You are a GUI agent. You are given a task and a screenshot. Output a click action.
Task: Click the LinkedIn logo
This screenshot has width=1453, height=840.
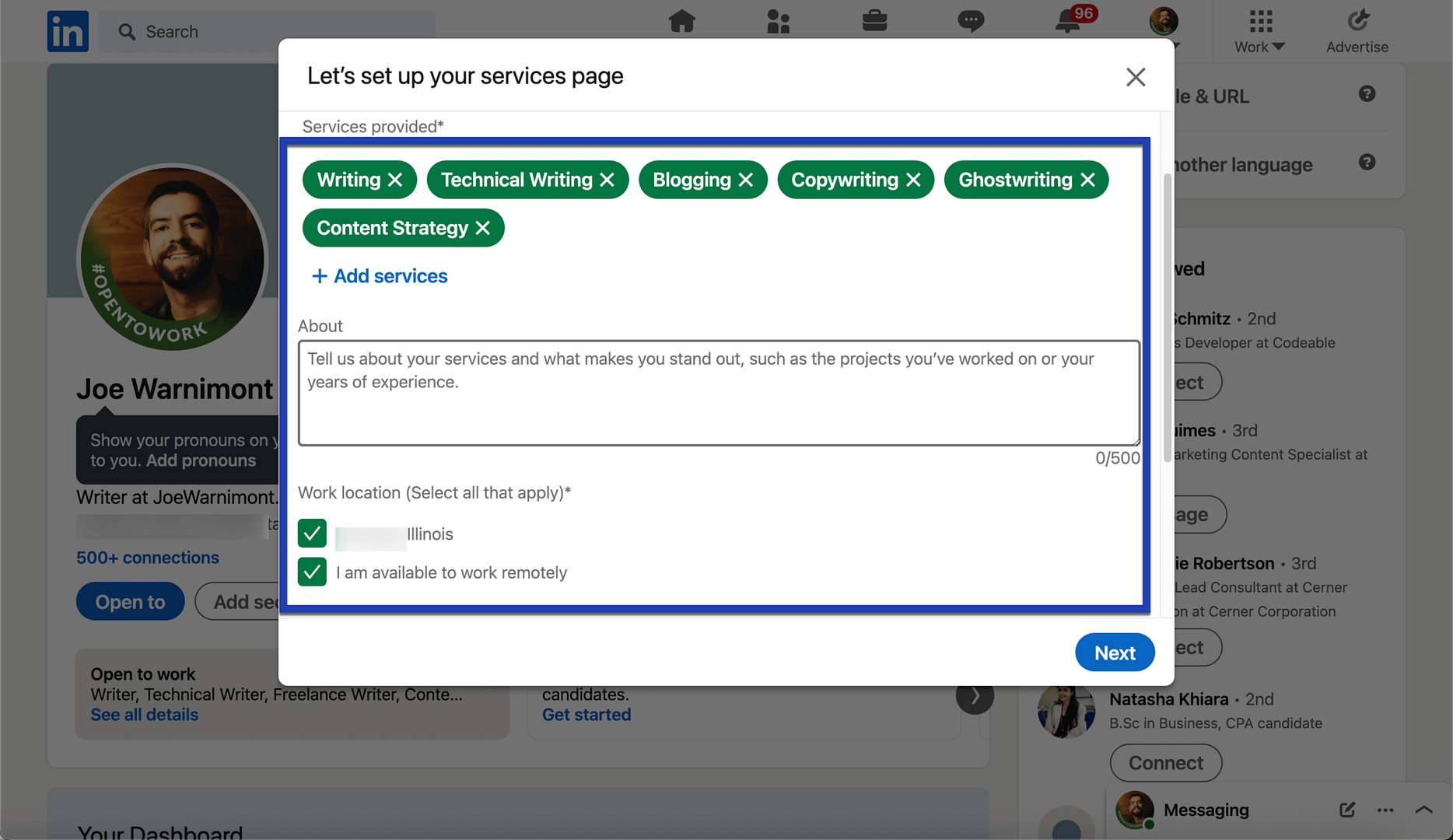68,31
